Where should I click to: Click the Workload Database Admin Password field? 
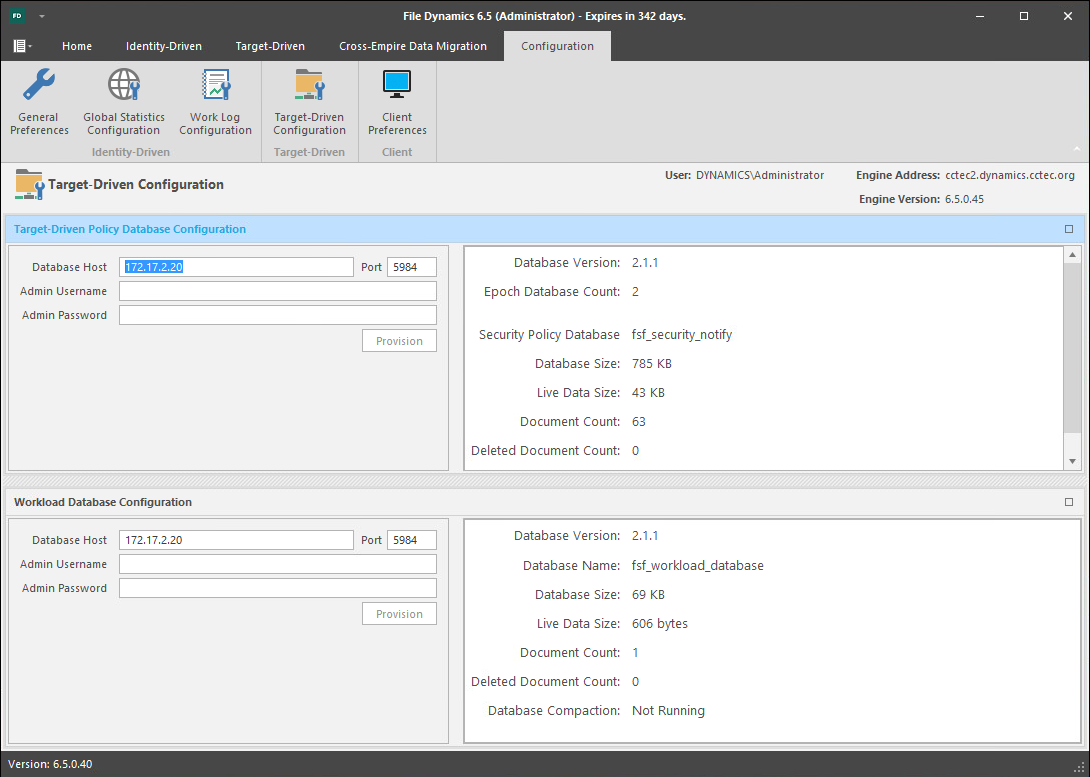(277, 588)
